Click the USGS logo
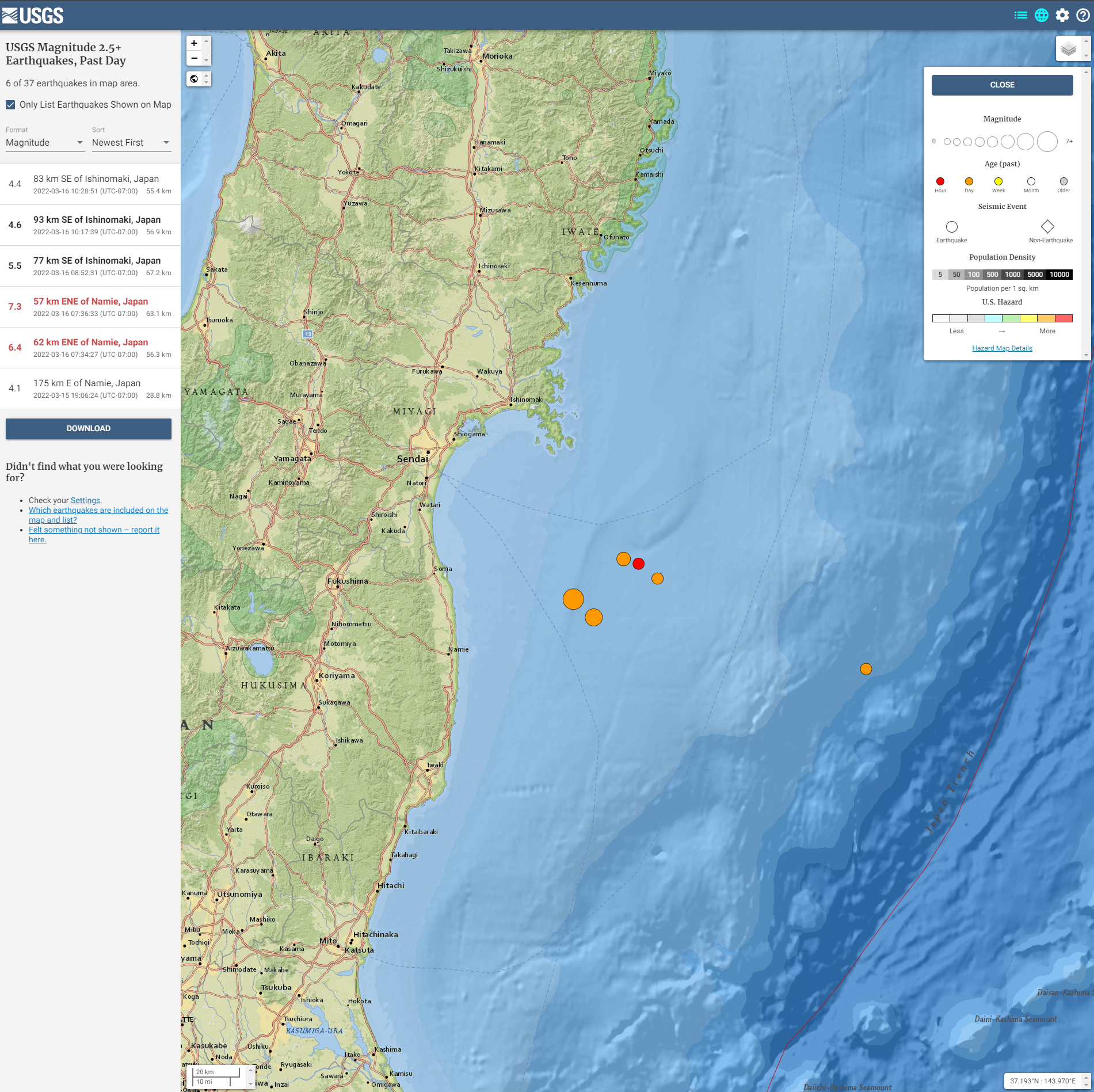 (33, 16)
